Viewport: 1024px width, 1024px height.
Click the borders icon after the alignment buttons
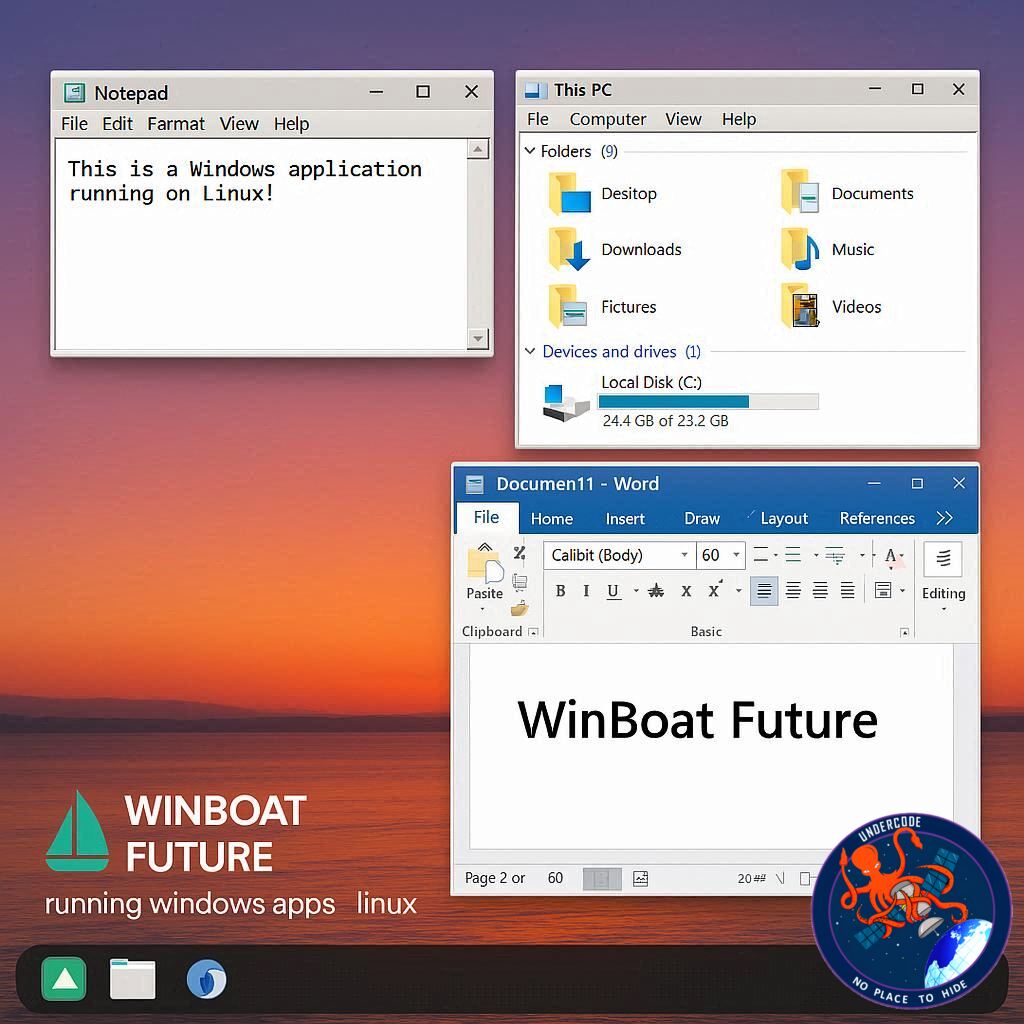(883, 590)
